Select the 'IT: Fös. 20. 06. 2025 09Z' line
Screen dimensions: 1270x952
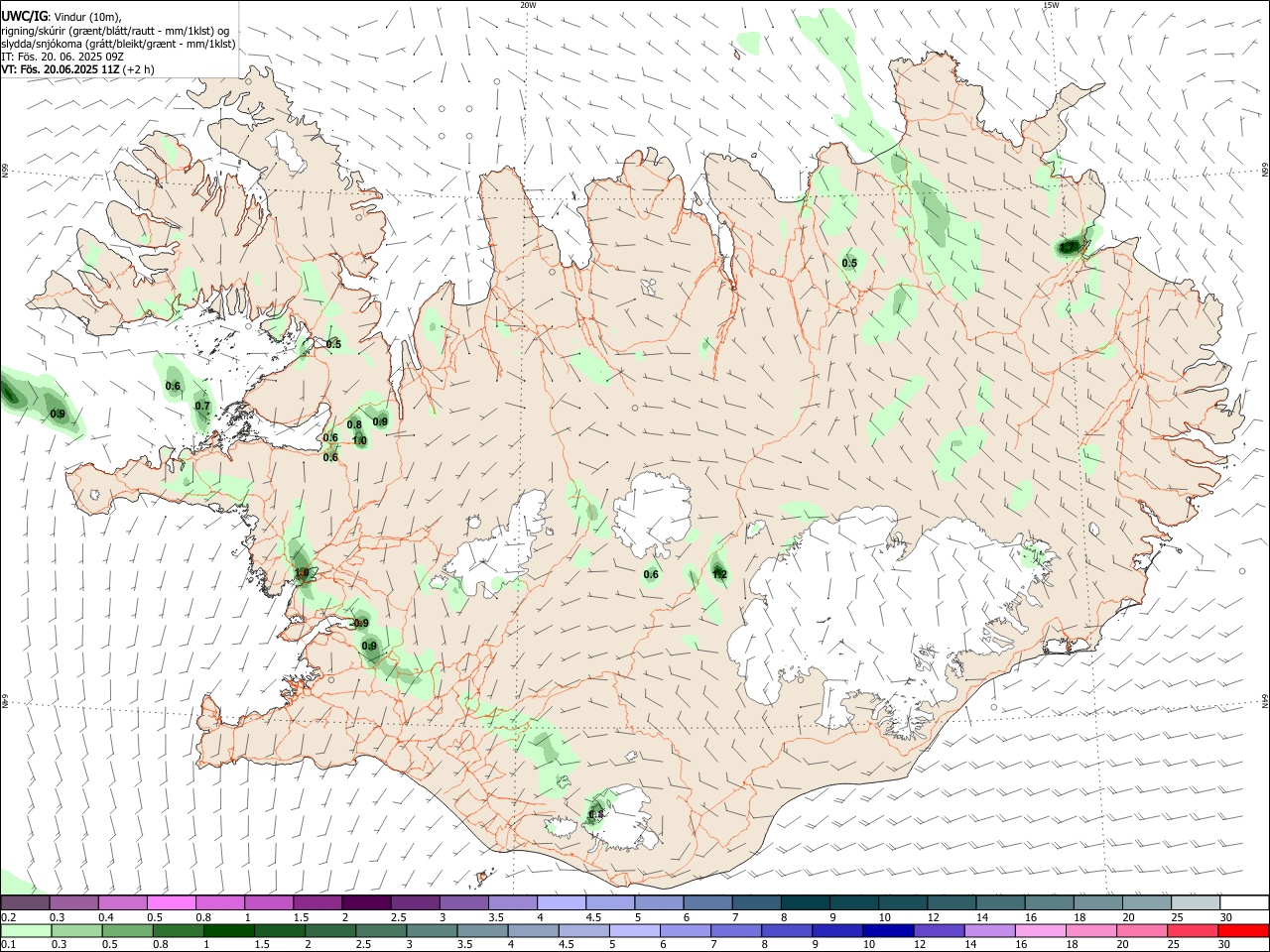(63, 57)
